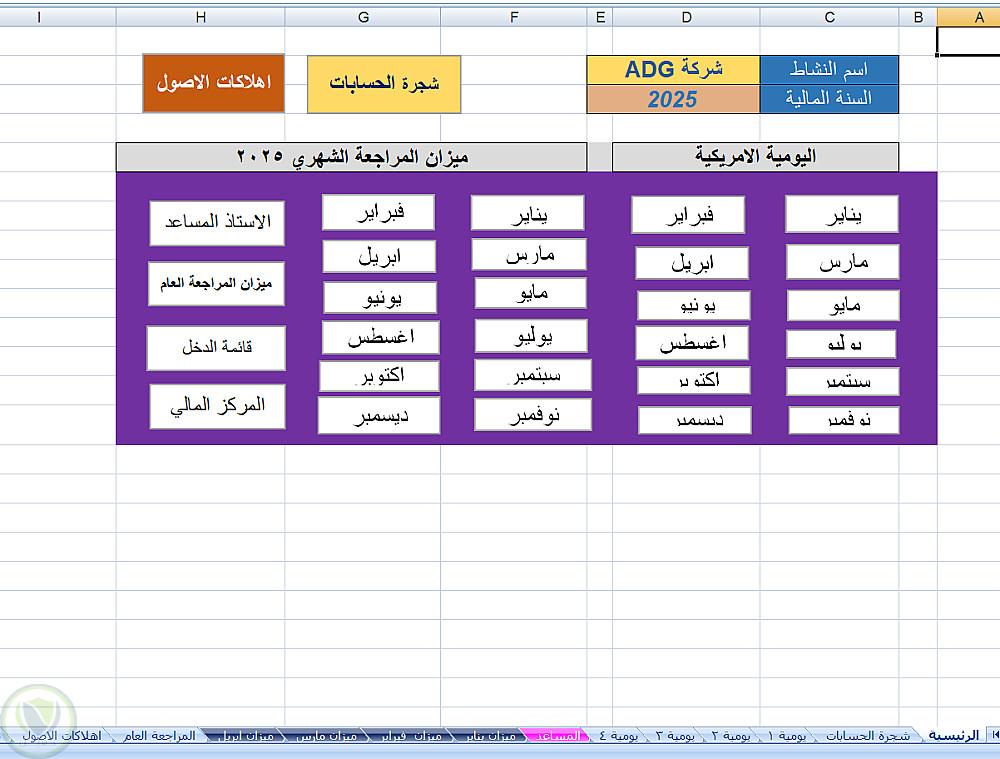
Task: Open سبتمبر under ميزان المراجعة الشهري
Action: pos(533,375)
